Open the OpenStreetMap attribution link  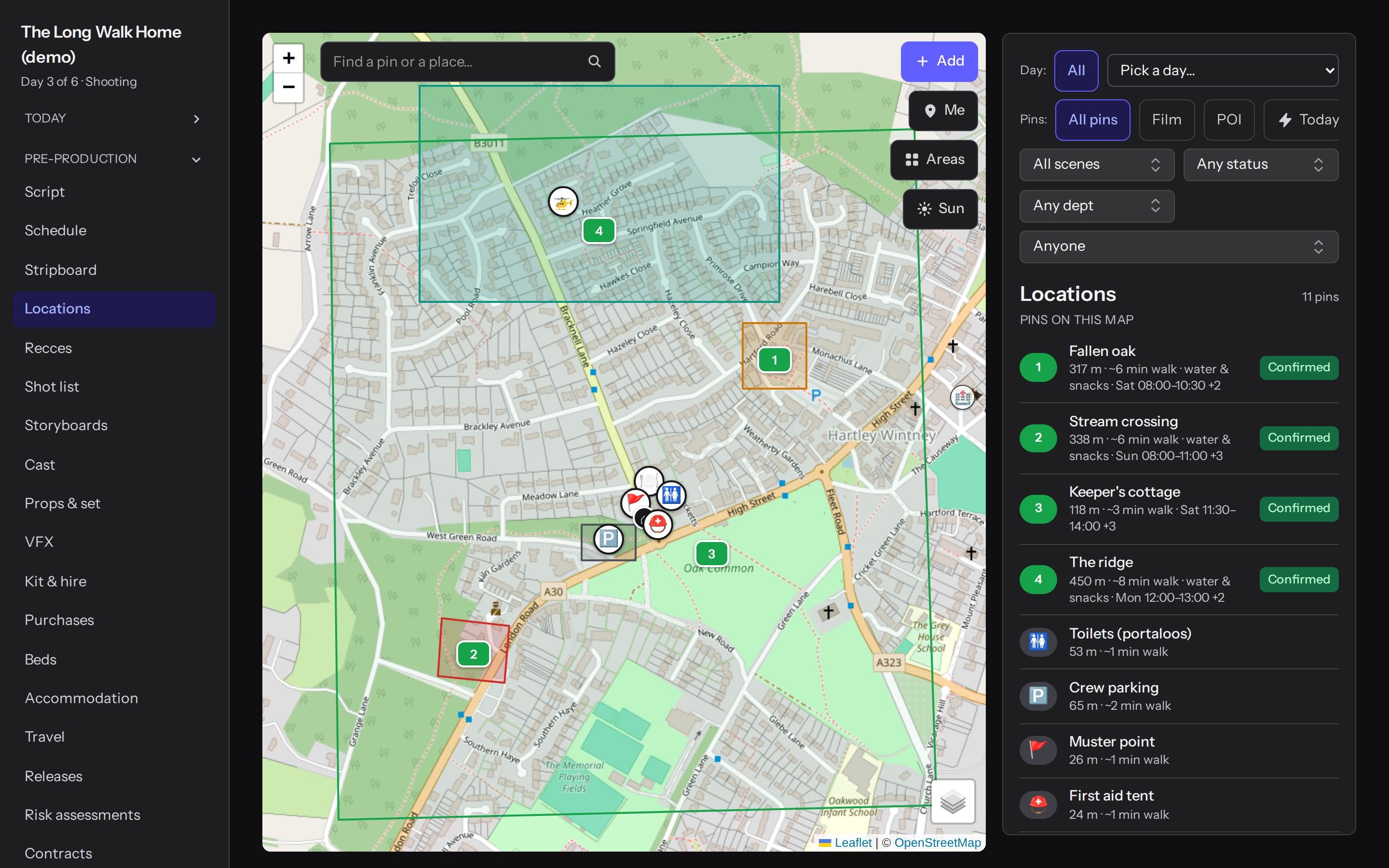(x=937, y=843)
